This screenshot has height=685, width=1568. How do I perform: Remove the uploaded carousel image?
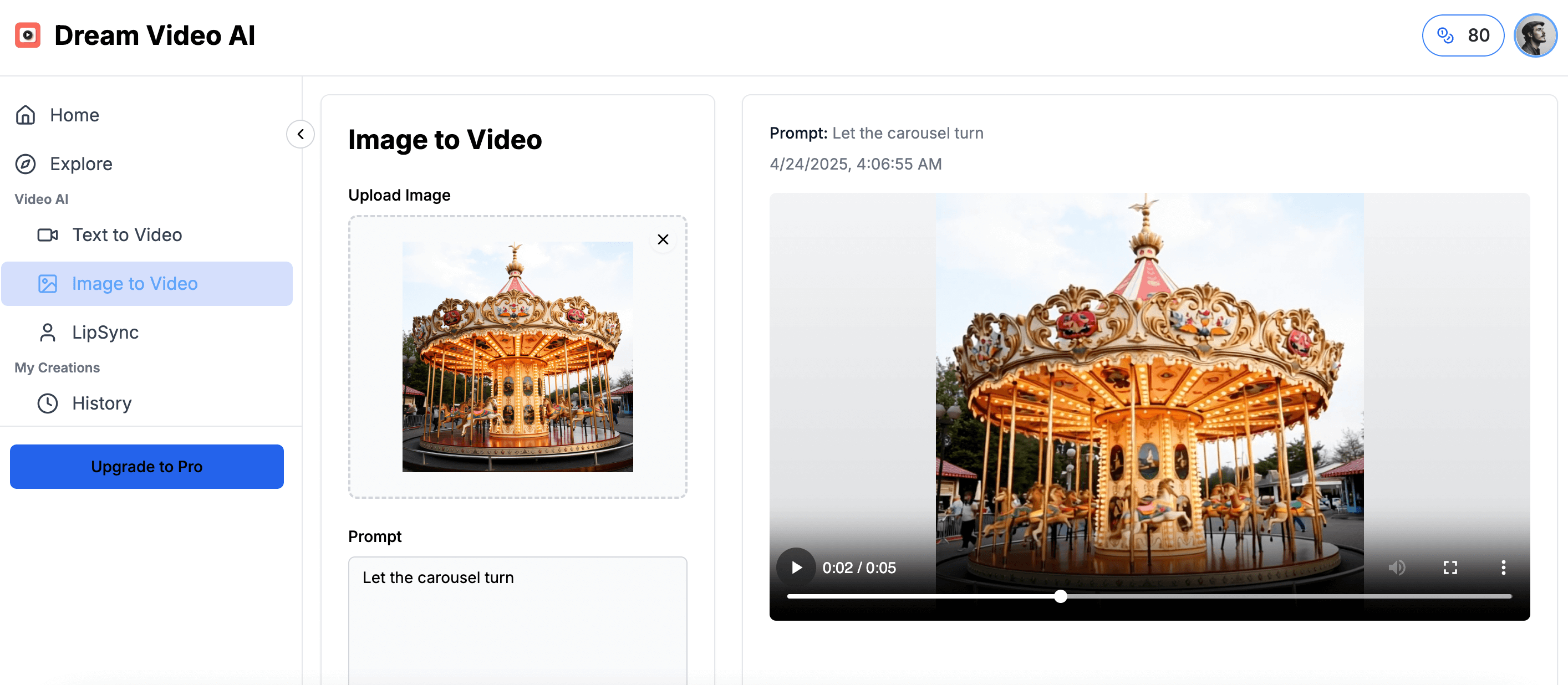point(663,239)
